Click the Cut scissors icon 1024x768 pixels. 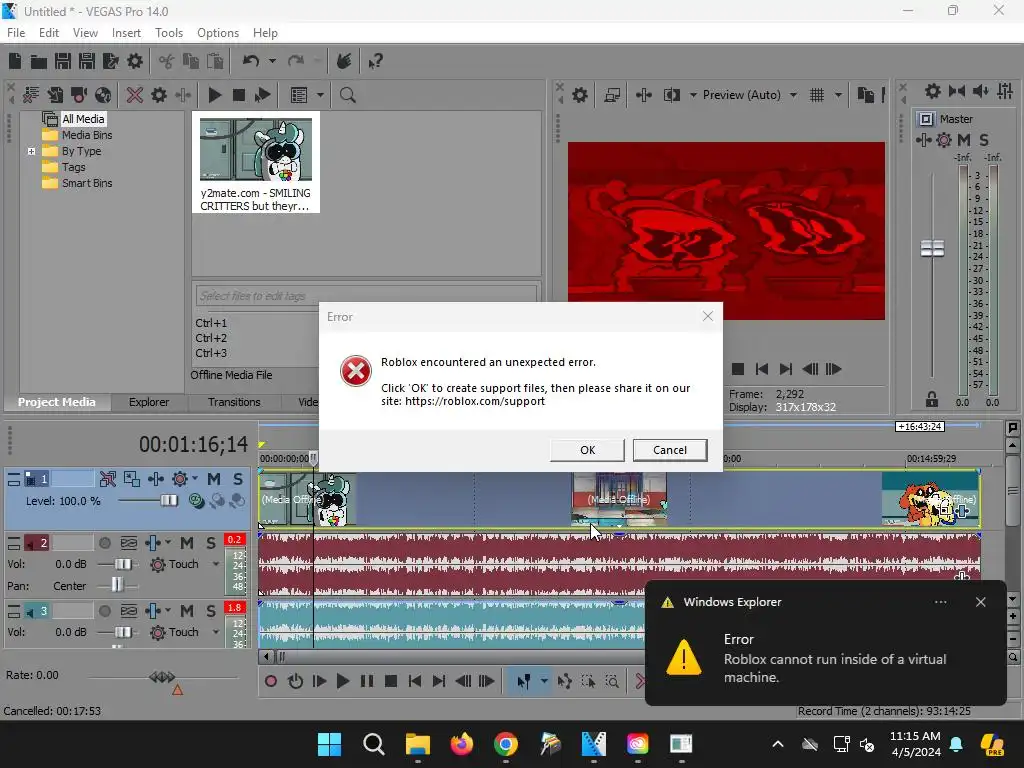click(x=167, y=61)
